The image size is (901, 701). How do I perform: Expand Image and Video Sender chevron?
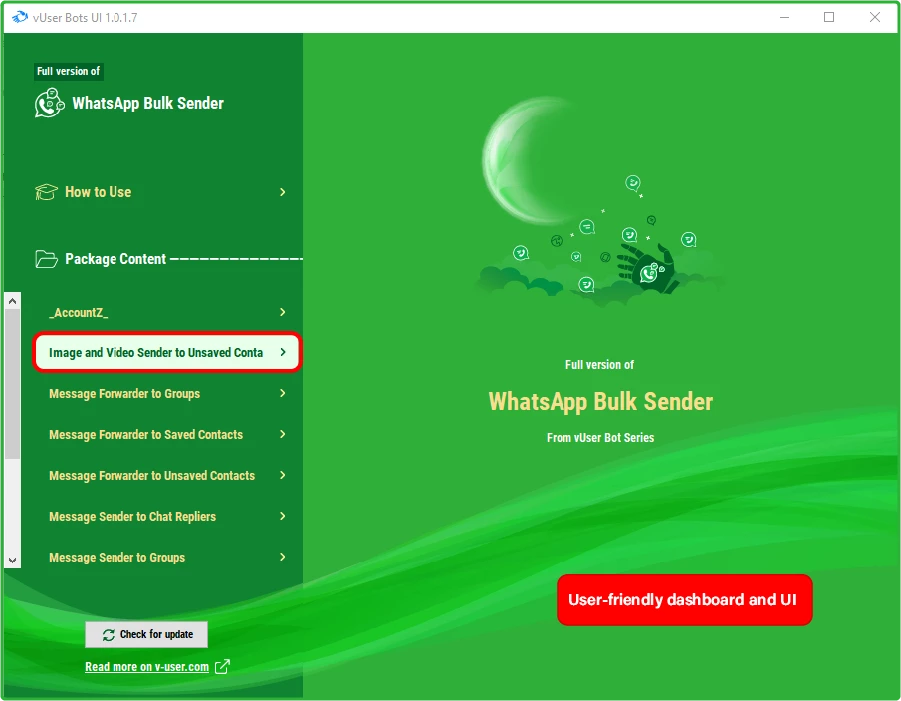point(283,352)
